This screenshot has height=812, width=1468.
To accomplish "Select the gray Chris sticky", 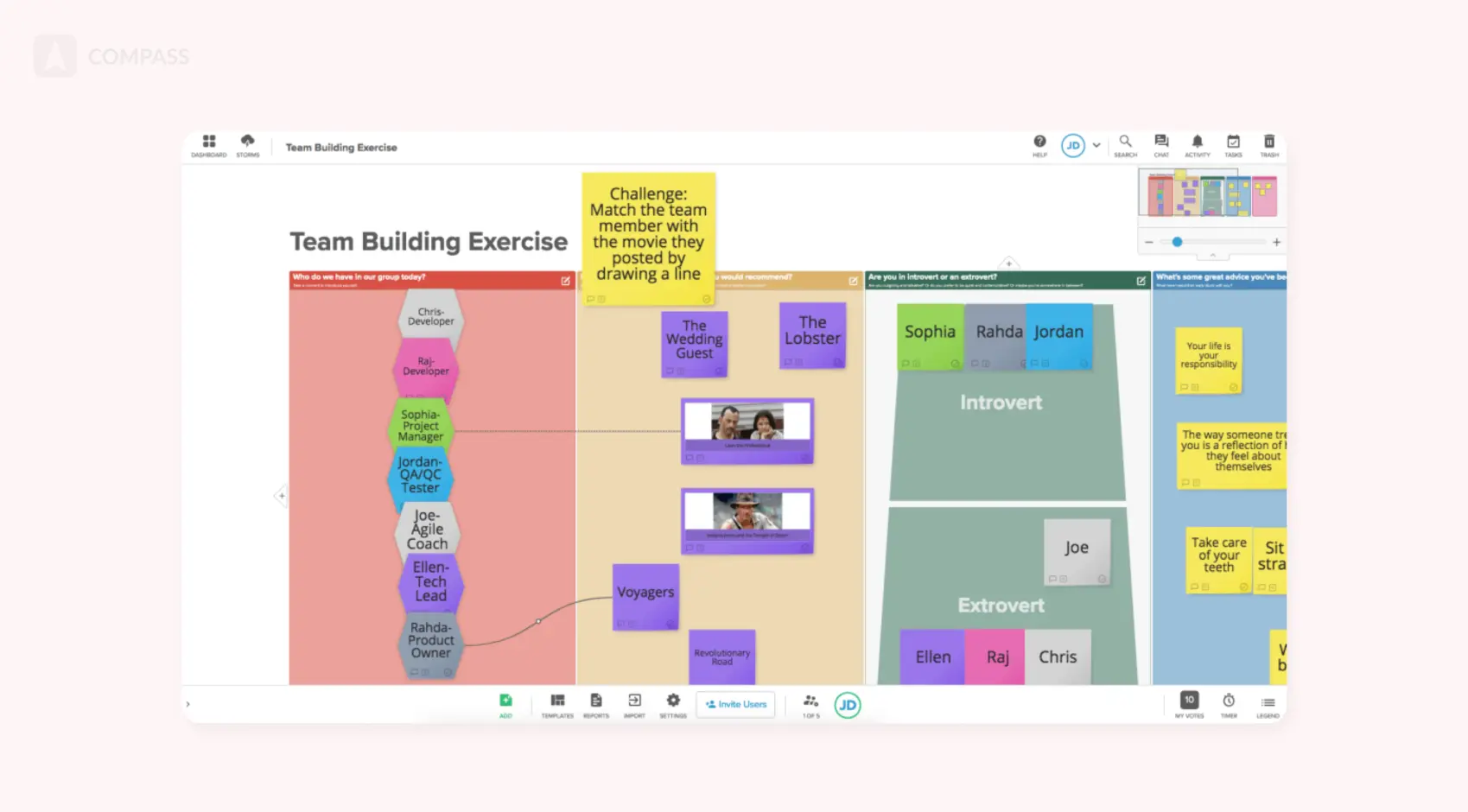I will 1058,657.
